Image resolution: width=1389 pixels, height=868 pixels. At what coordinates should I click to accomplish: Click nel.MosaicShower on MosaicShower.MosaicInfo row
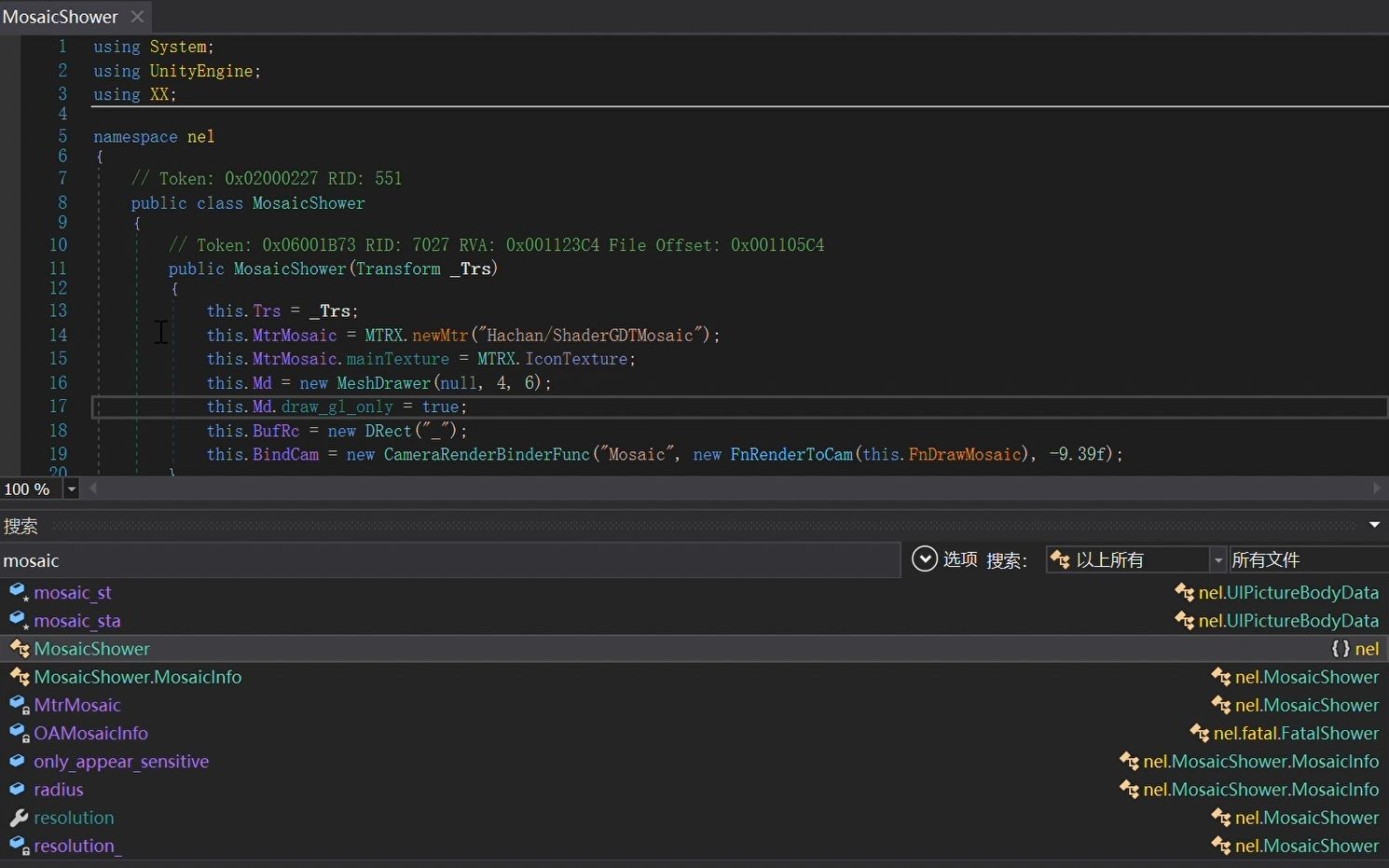(1307, 677)
